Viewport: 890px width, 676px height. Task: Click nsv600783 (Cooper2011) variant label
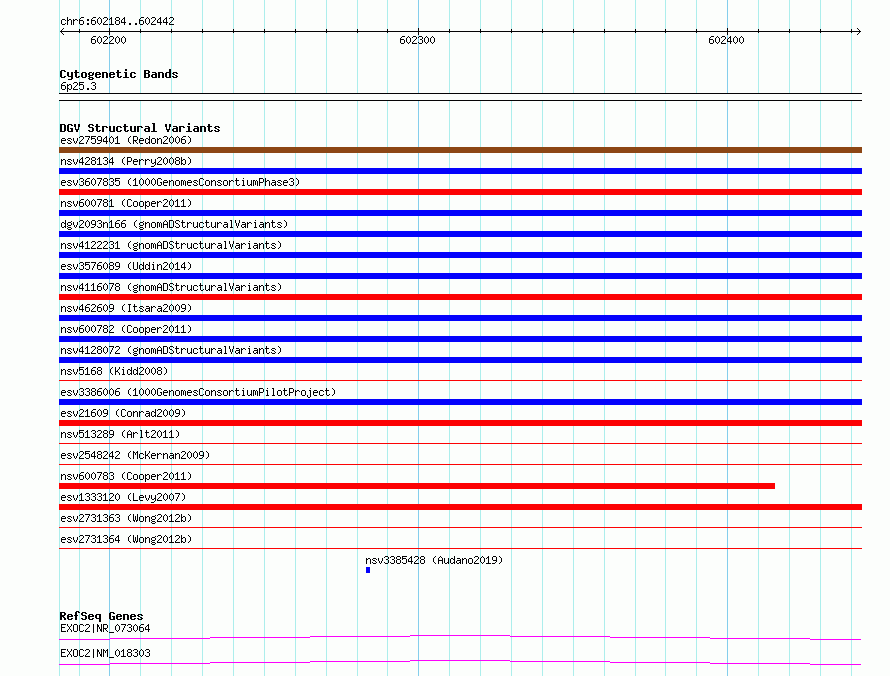click(126, 476)
